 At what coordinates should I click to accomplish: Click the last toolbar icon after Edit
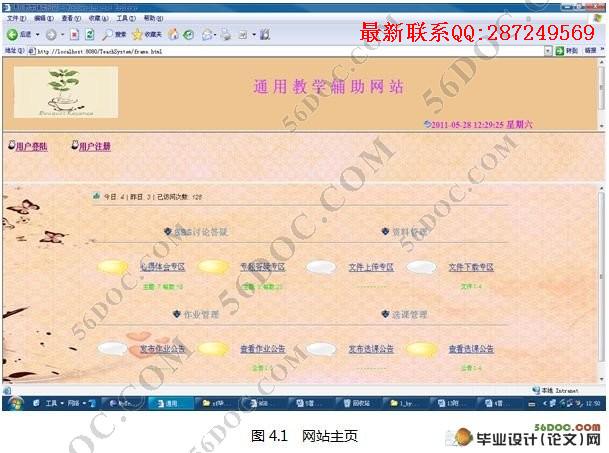point(265,35)
